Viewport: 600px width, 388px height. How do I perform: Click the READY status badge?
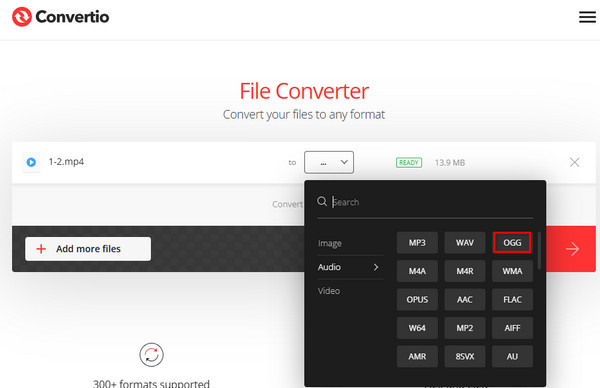pyautogui.click(x=409, y=163)
